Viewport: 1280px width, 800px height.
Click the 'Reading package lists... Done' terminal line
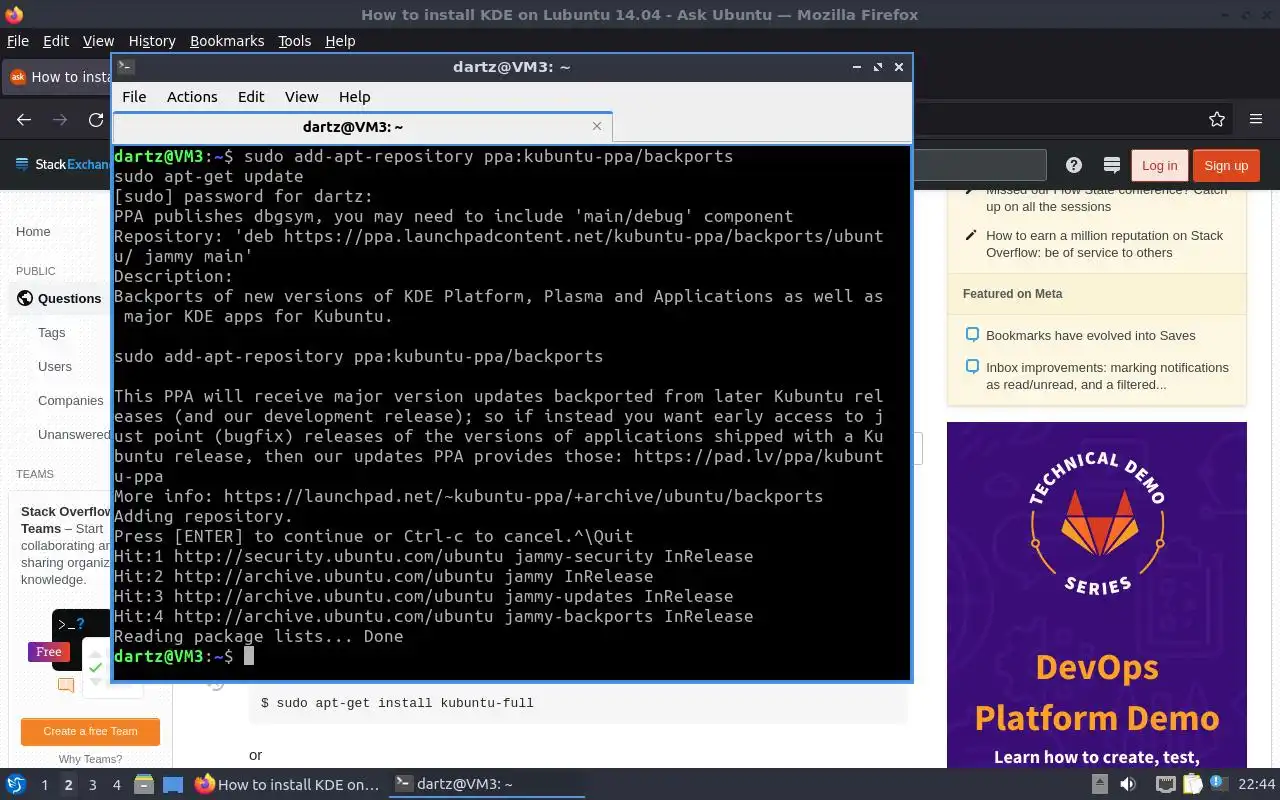[259, 636]
